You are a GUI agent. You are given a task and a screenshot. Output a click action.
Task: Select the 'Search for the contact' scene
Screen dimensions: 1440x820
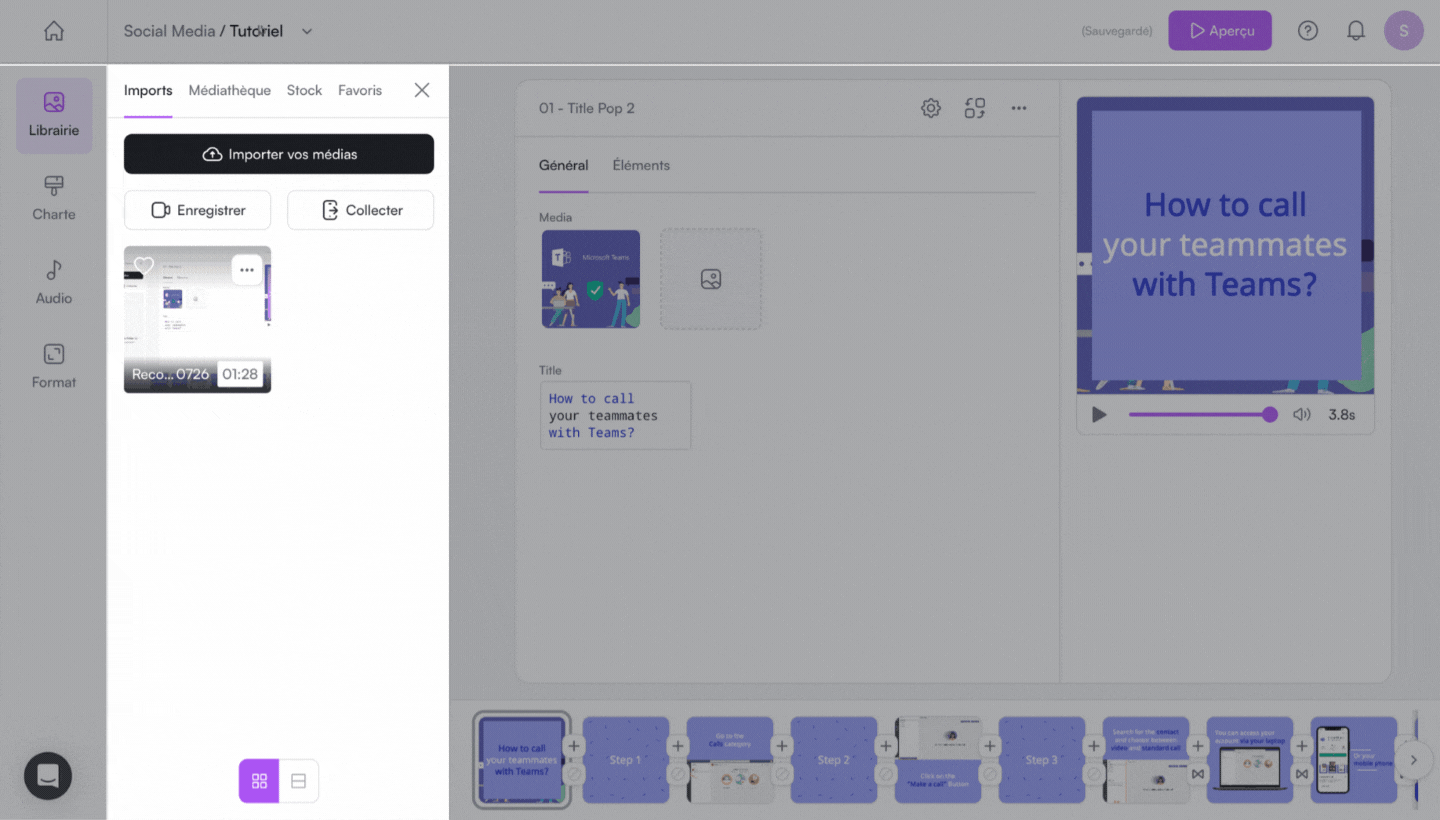click(1146, 760)
